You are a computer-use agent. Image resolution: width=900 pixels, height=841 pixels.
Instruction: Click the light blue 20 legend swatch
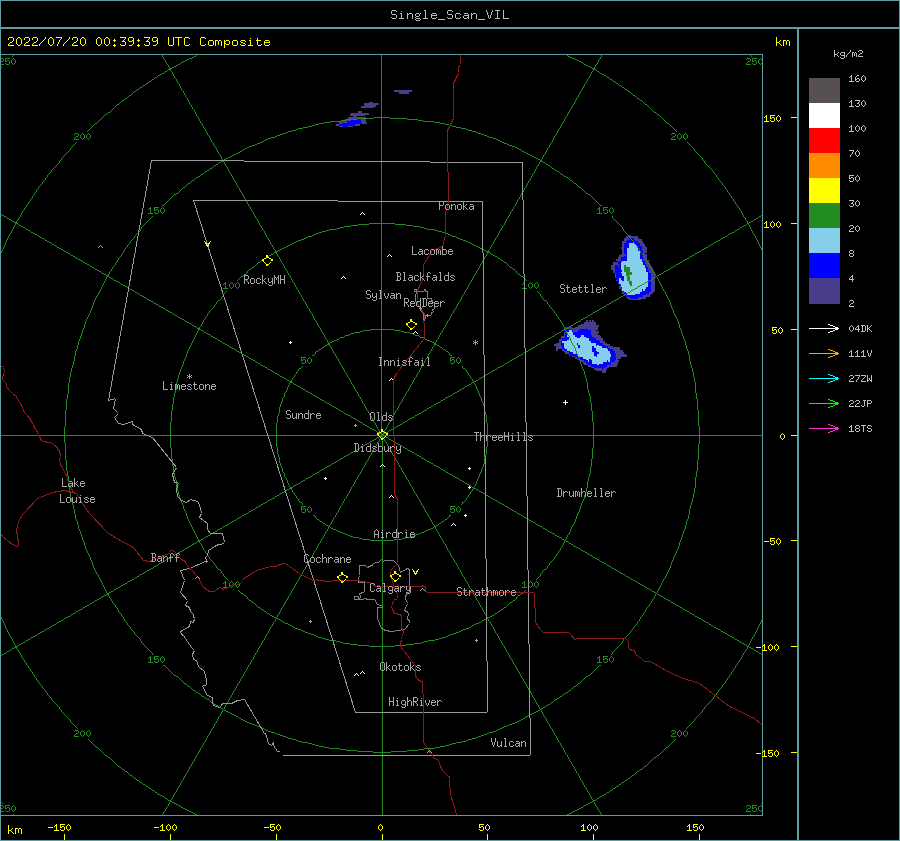824,241
